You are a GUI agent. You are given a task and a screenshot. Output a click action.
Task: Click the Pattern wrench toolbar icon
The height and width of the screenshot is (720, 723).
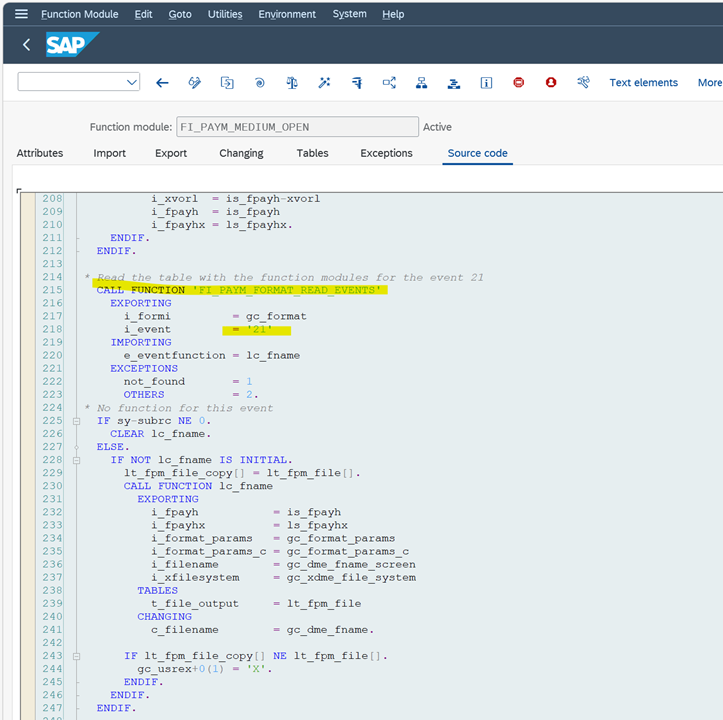point(583,83)
